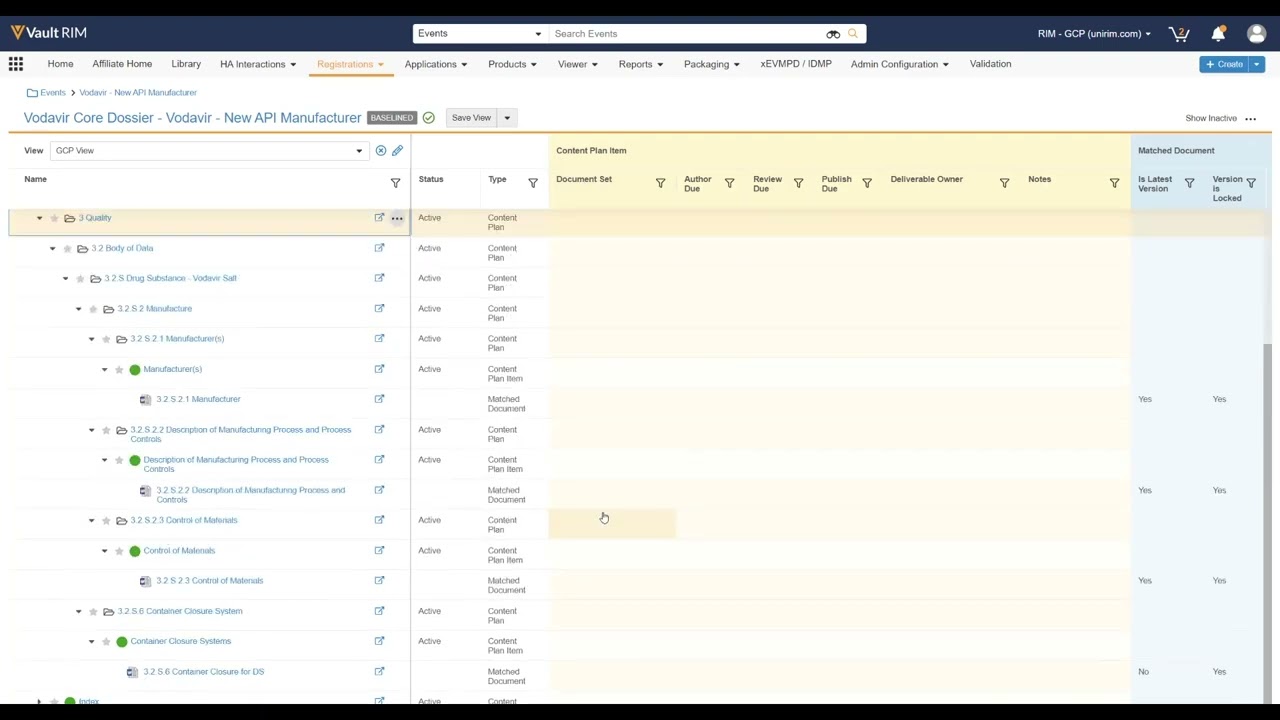The image size is (1280, 720).
Task: Open the Type column filter
Action: pyautogui.click(x=532, y=183)
